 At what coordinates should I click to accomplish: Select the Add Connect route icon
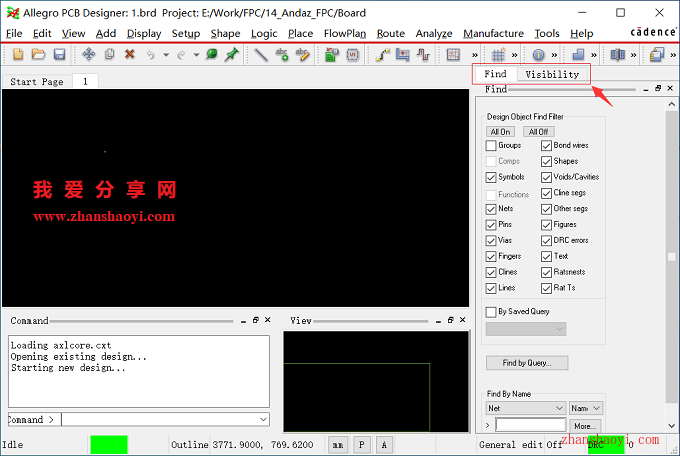382,55
